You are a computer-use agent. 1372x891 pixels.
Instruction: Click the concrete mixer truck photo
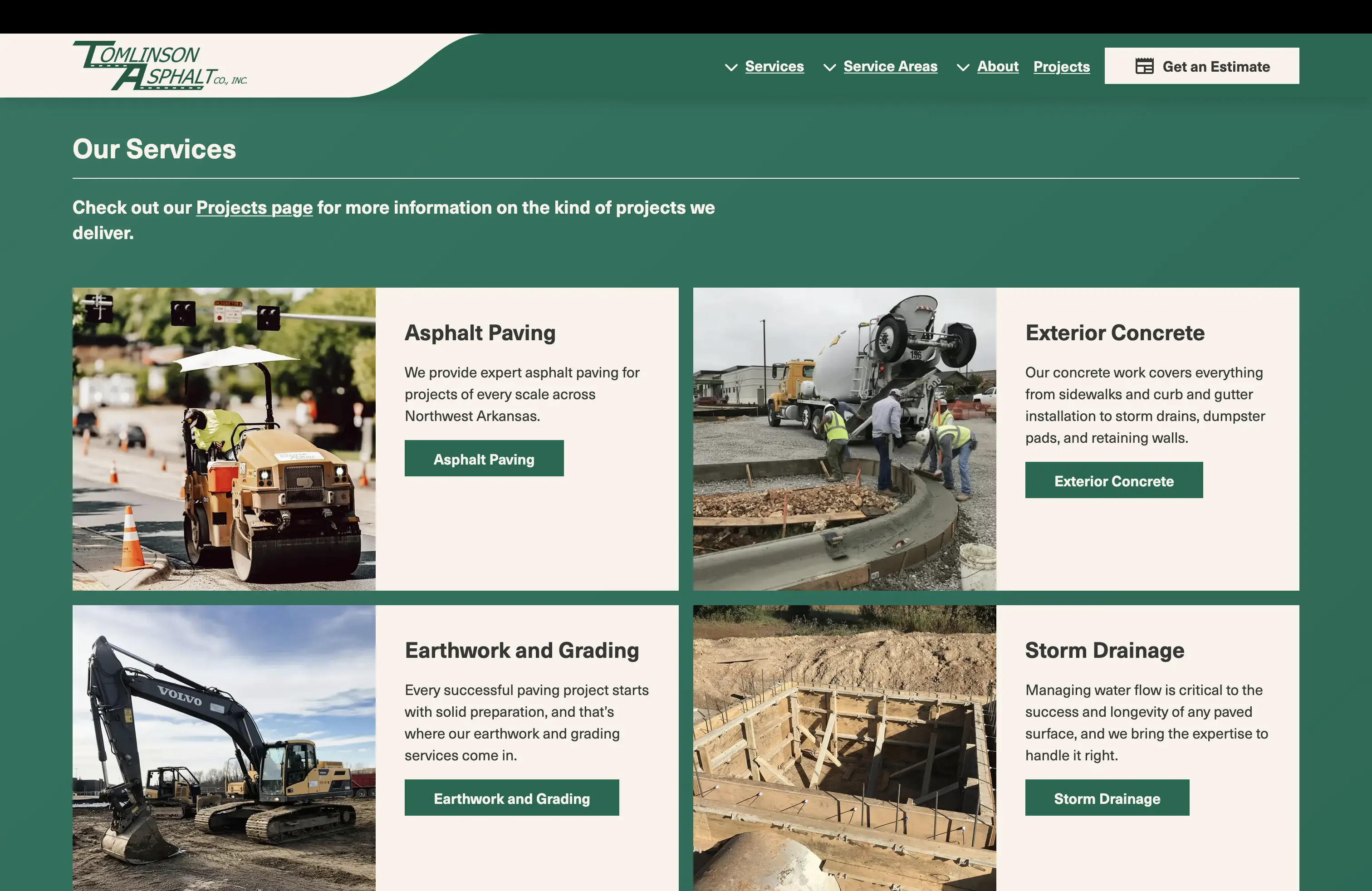844,439
